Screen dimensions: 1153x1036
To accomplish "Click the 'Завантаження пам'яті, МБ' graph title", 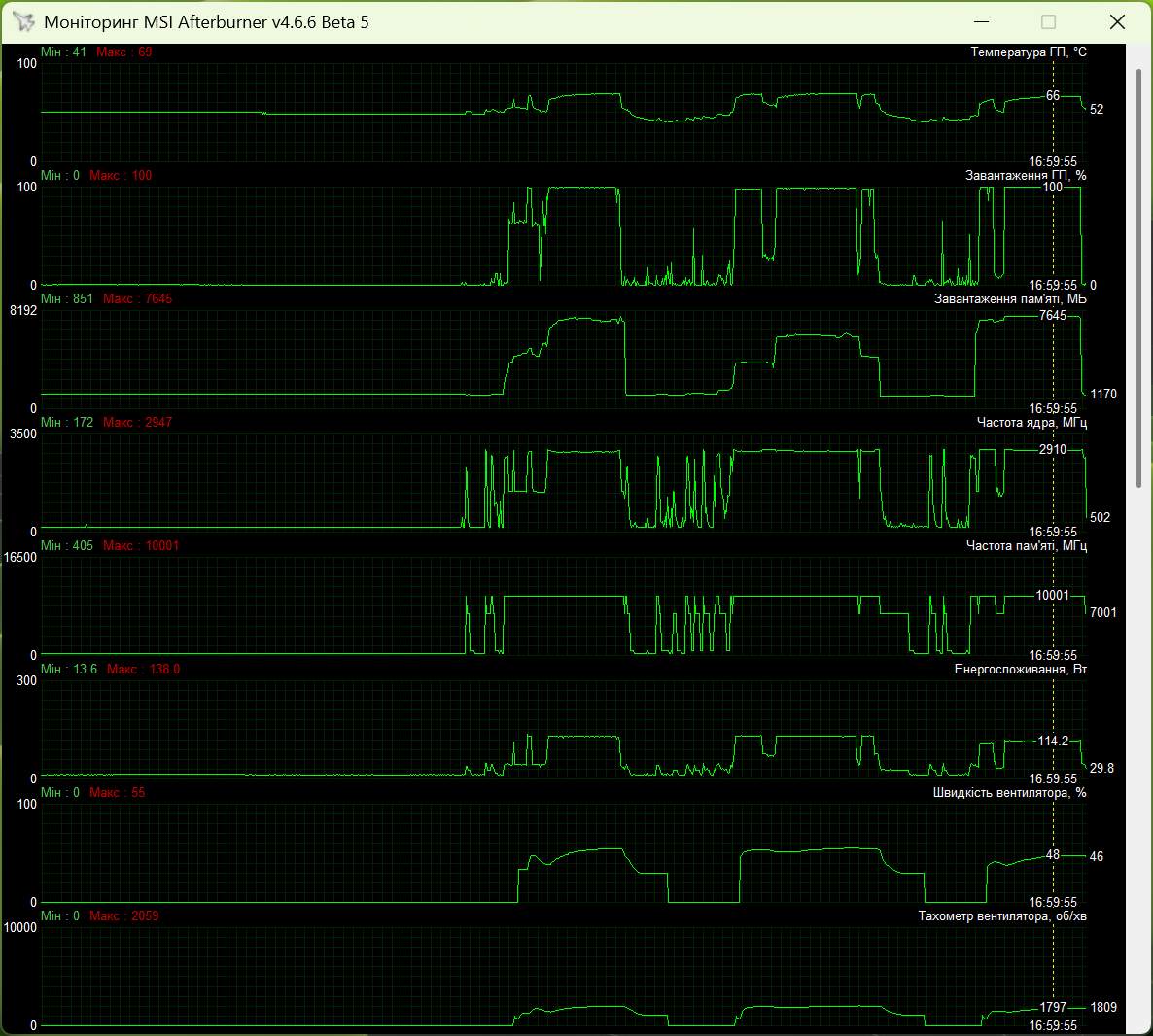I will click(1010, 299).
